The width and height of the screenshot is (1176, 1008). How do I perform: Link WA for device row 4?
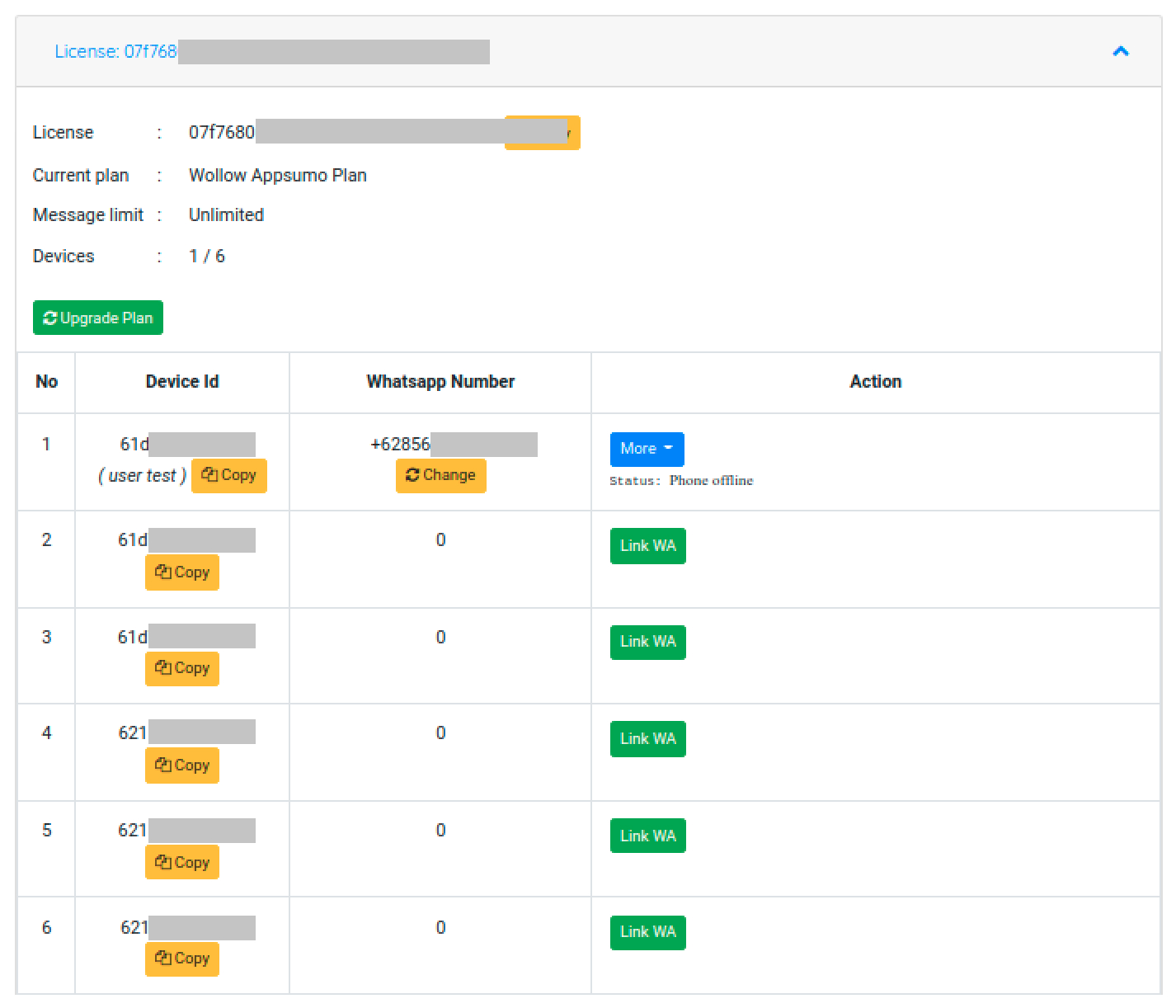(x=648, y=739)
